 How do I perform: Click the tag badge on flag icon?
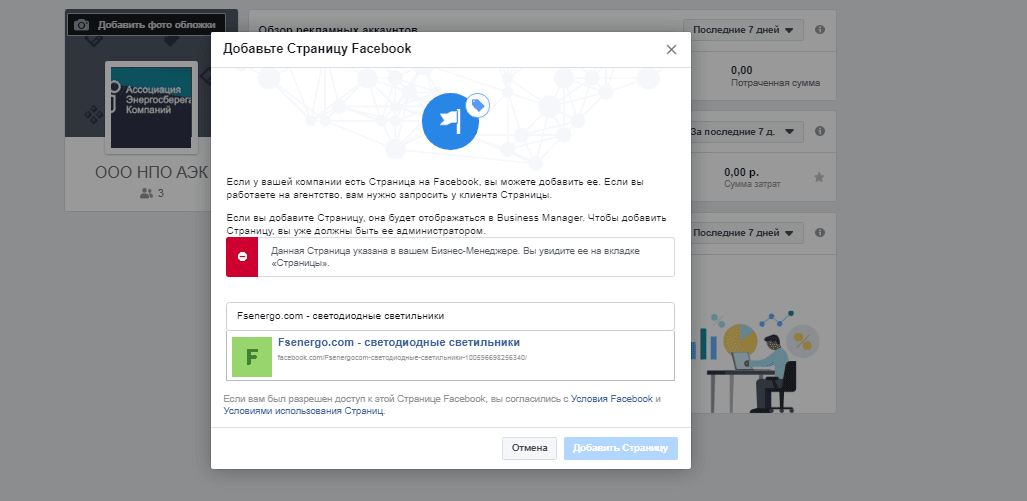[x=477, y=105]
